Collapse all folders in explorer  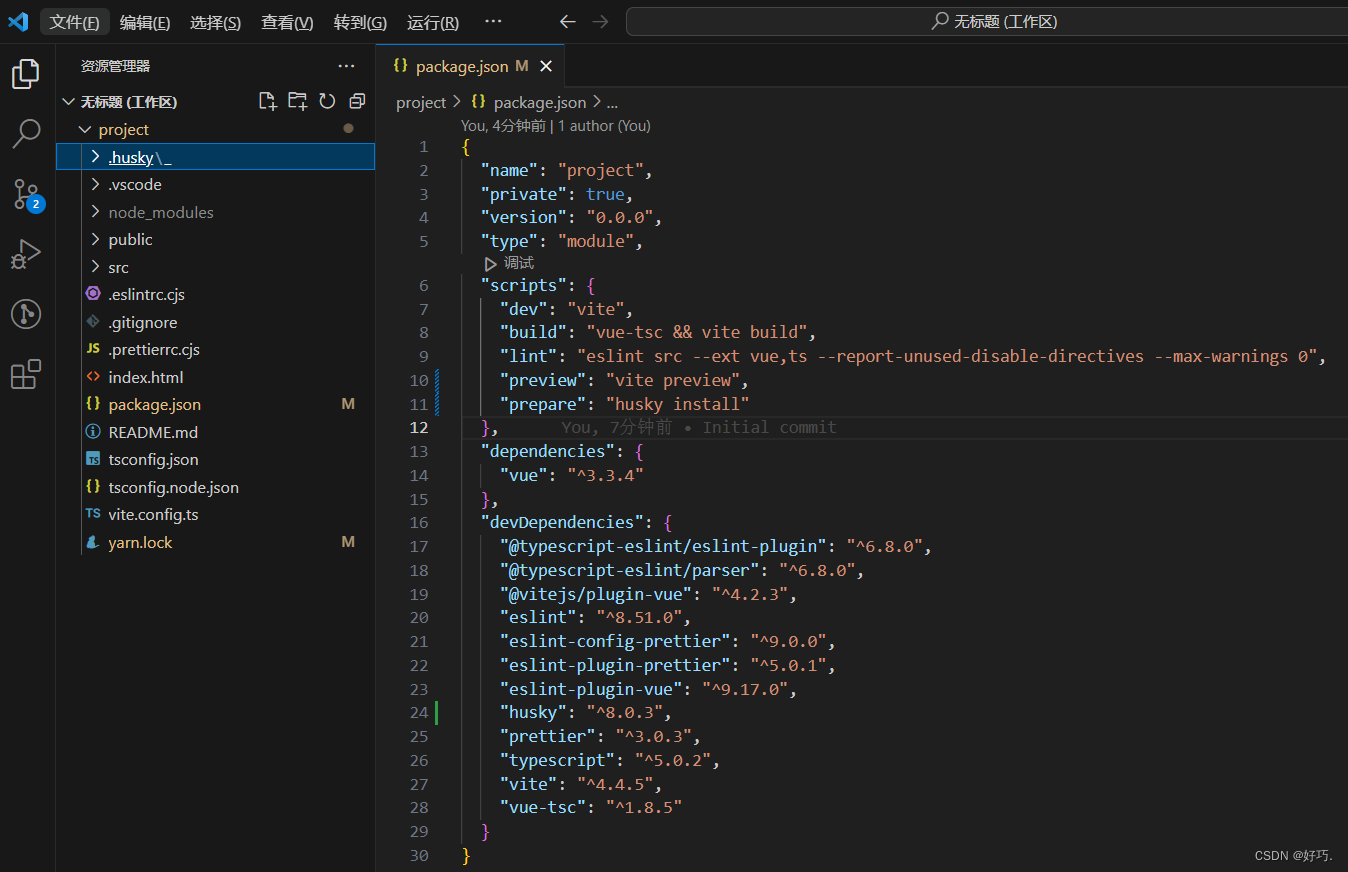click(x=357, y=101)
